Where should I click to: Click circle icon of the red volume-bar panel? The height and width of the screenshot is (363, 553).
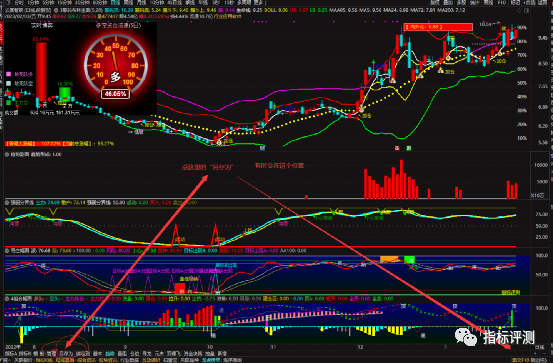coord(7,155)
